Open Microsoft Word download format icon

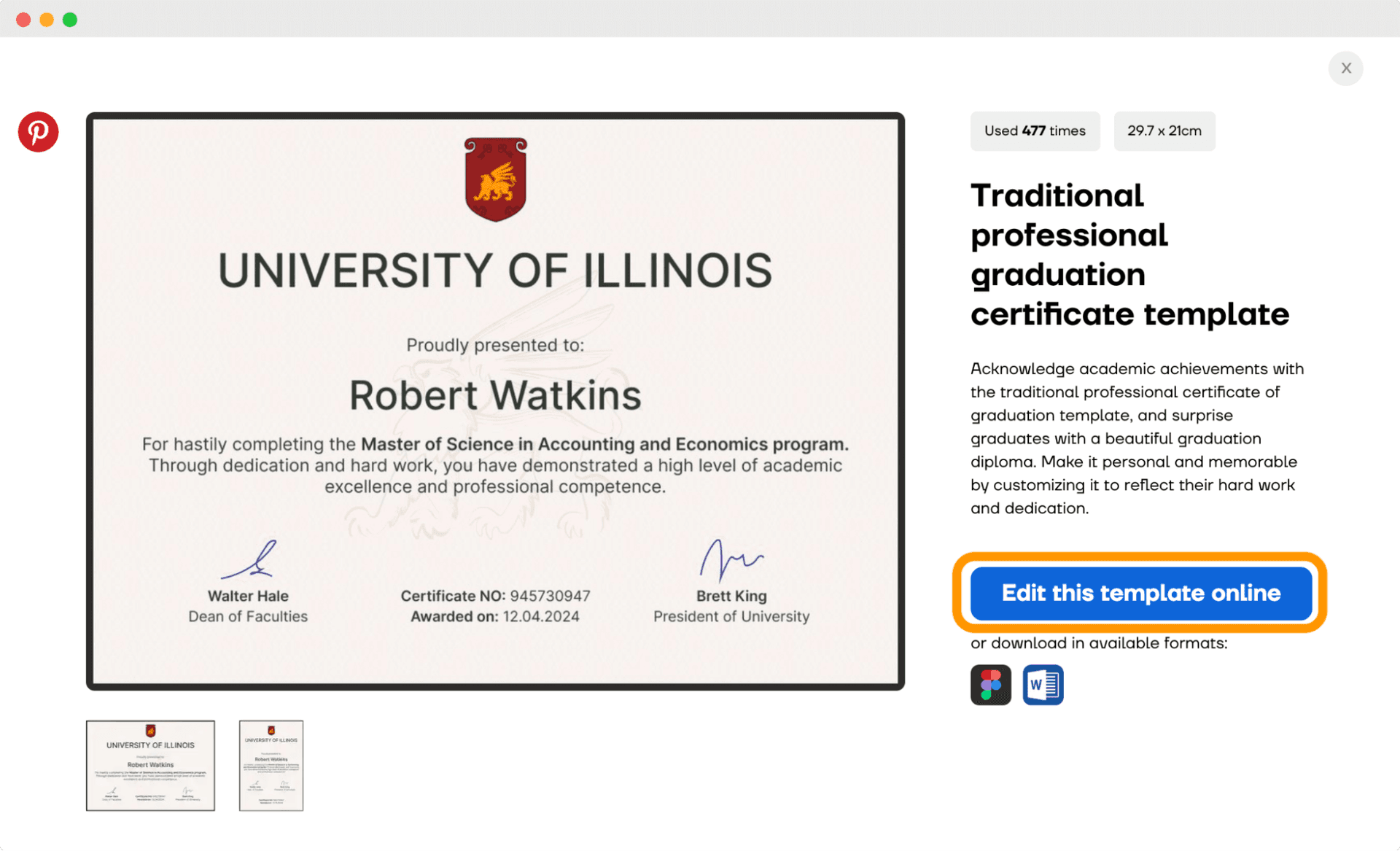click(1043, 685)
